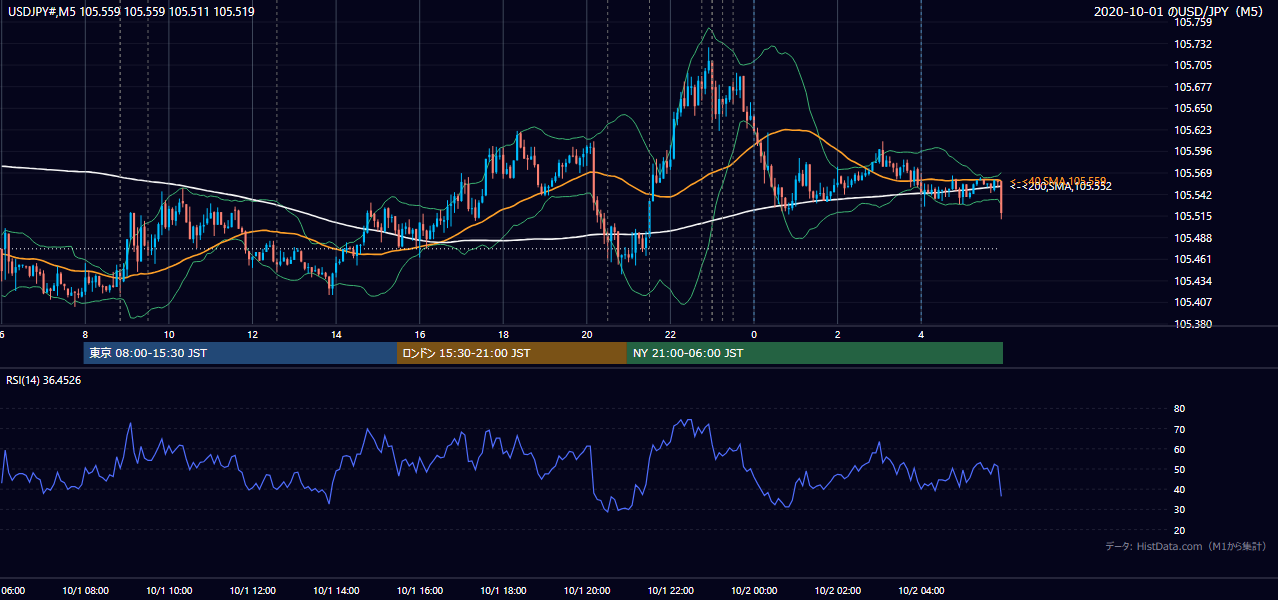Select the Tokyo 08:00-15:30 JST session bar
The height and width of the screenshot is (600, 1278).
[240, 353]
